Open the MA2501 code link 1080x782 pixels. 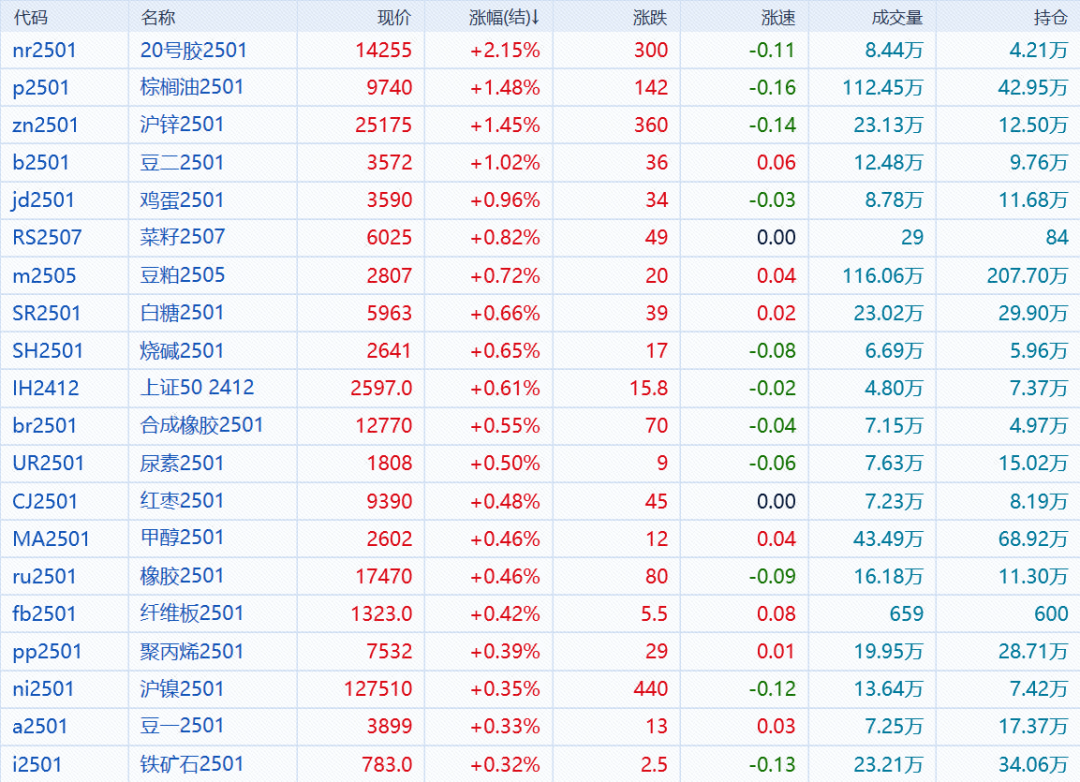pyautogui.click(x=51, y=538)
